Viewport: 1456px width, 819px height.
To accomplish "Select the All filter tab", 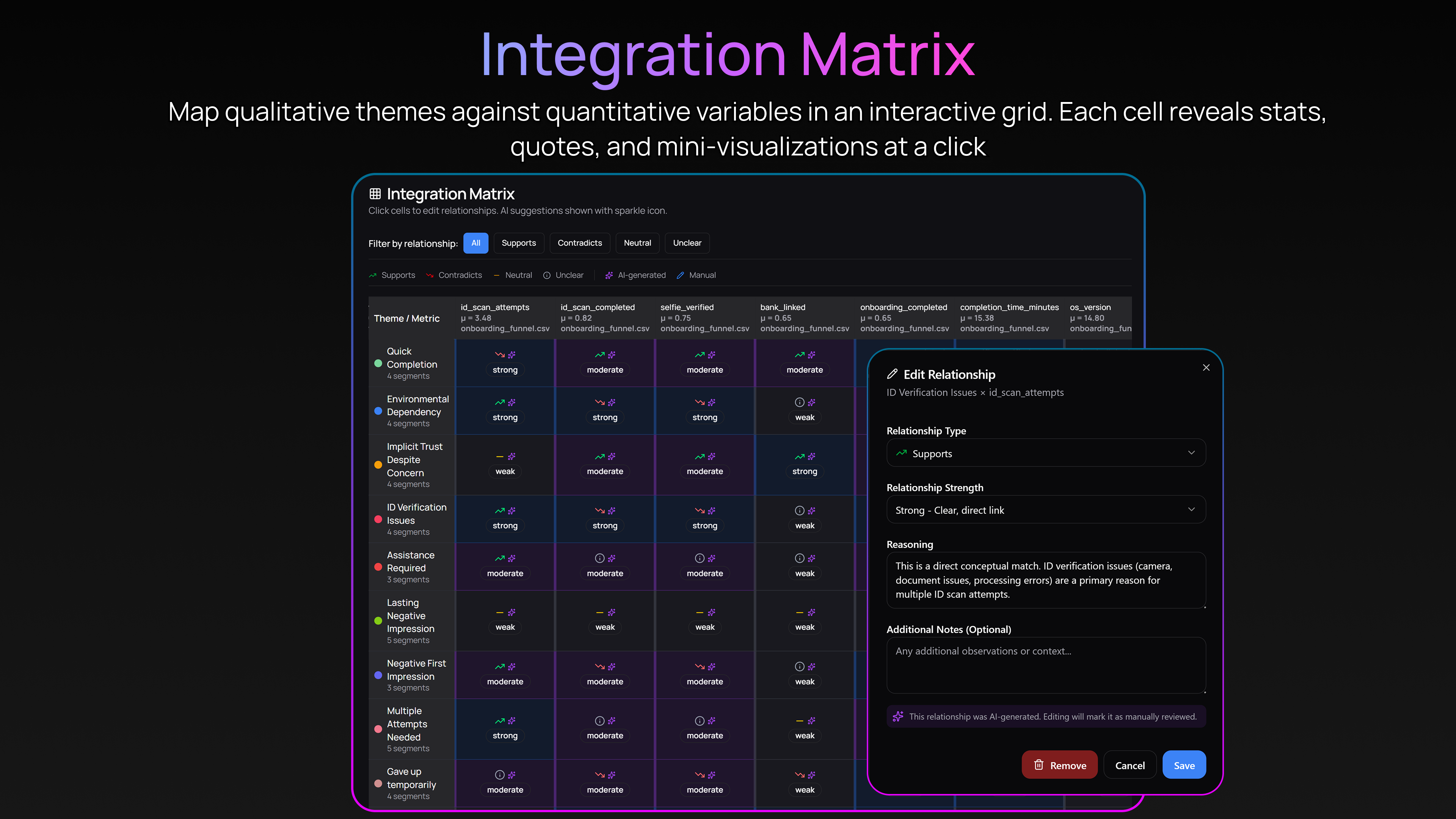I will [x=475, y=243].
